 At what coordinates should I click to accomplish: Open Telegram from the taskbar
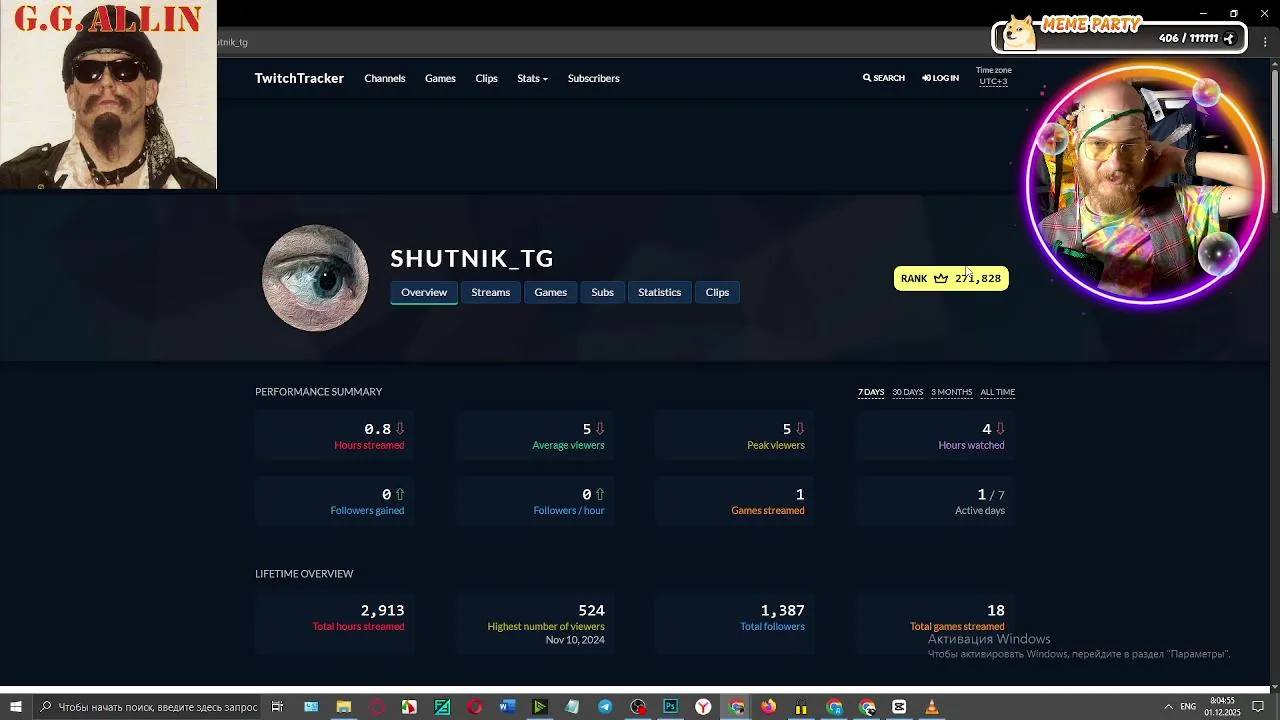coord(605,707)
